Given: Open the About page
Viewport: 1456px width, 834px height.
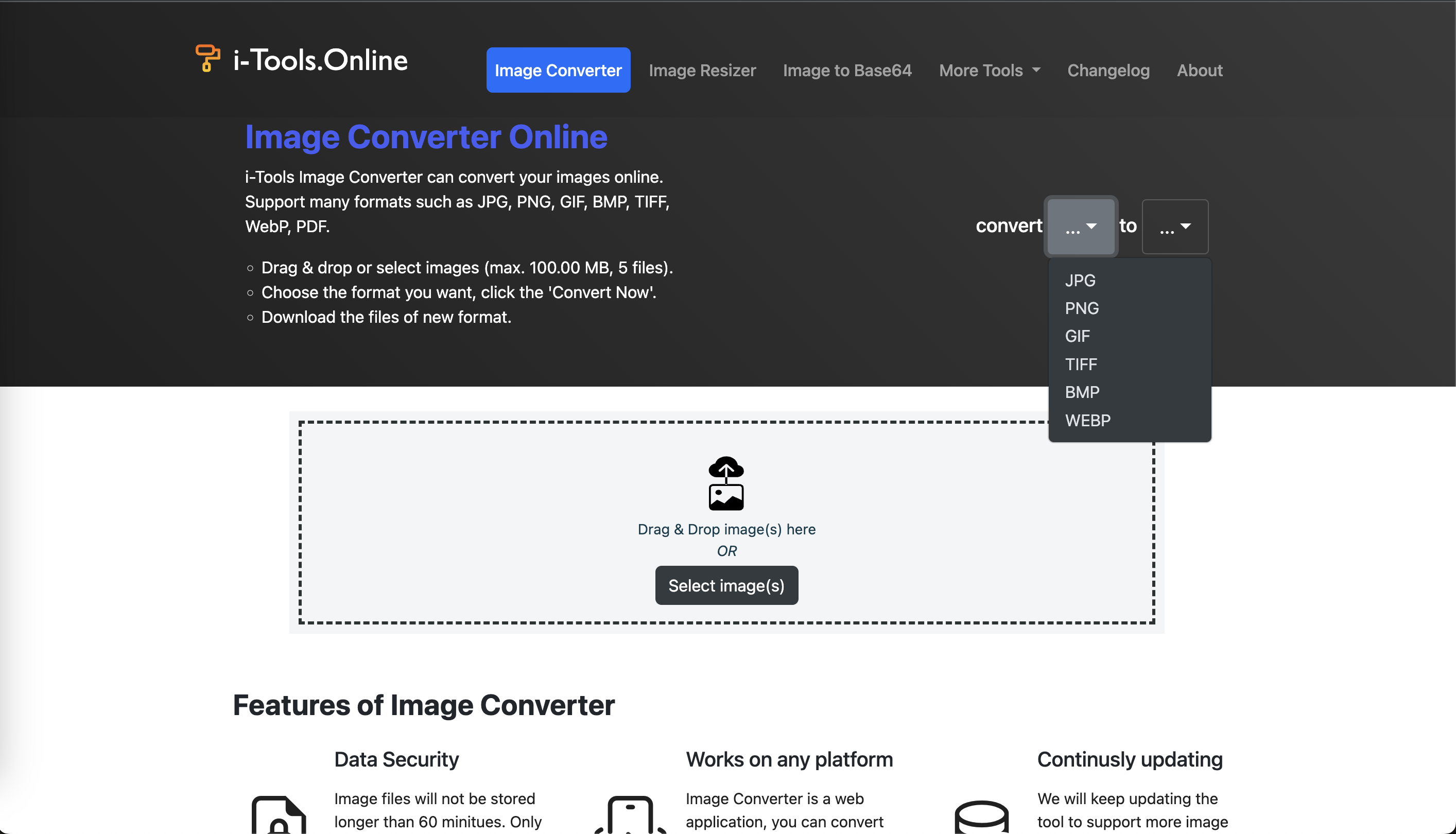Looking at the screenshot, I should [1200, 70].
